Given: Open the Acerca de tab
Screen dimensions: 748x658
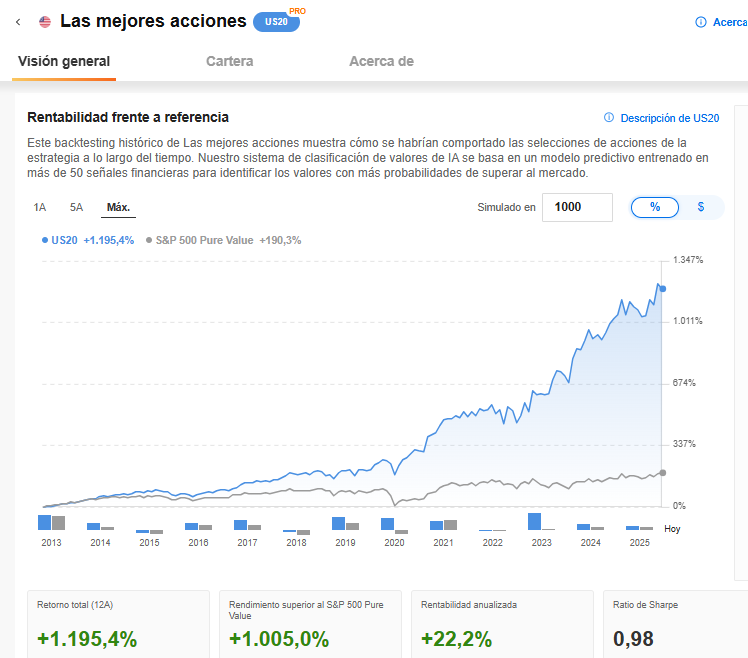Looking at the screenshot, I should tap(381, 61).
